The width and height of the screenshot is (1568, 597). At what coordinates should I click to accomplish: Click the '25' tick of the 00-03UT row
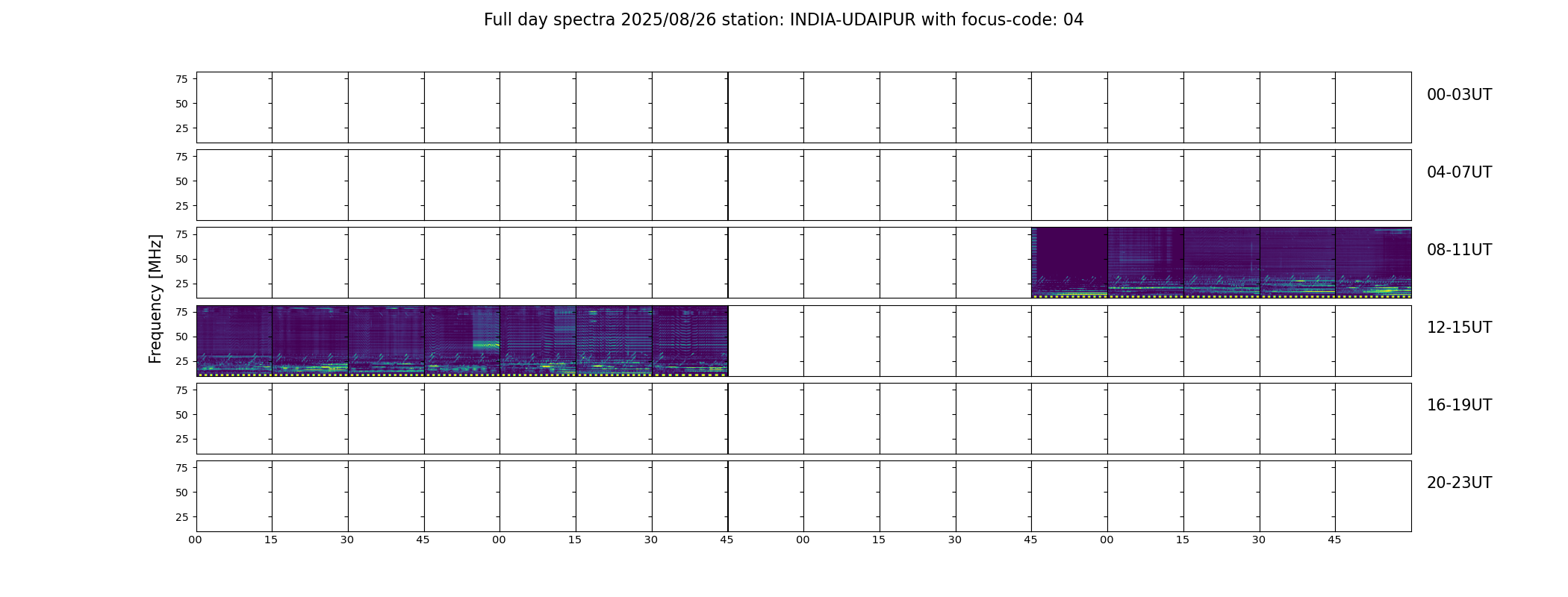point(181,128)
